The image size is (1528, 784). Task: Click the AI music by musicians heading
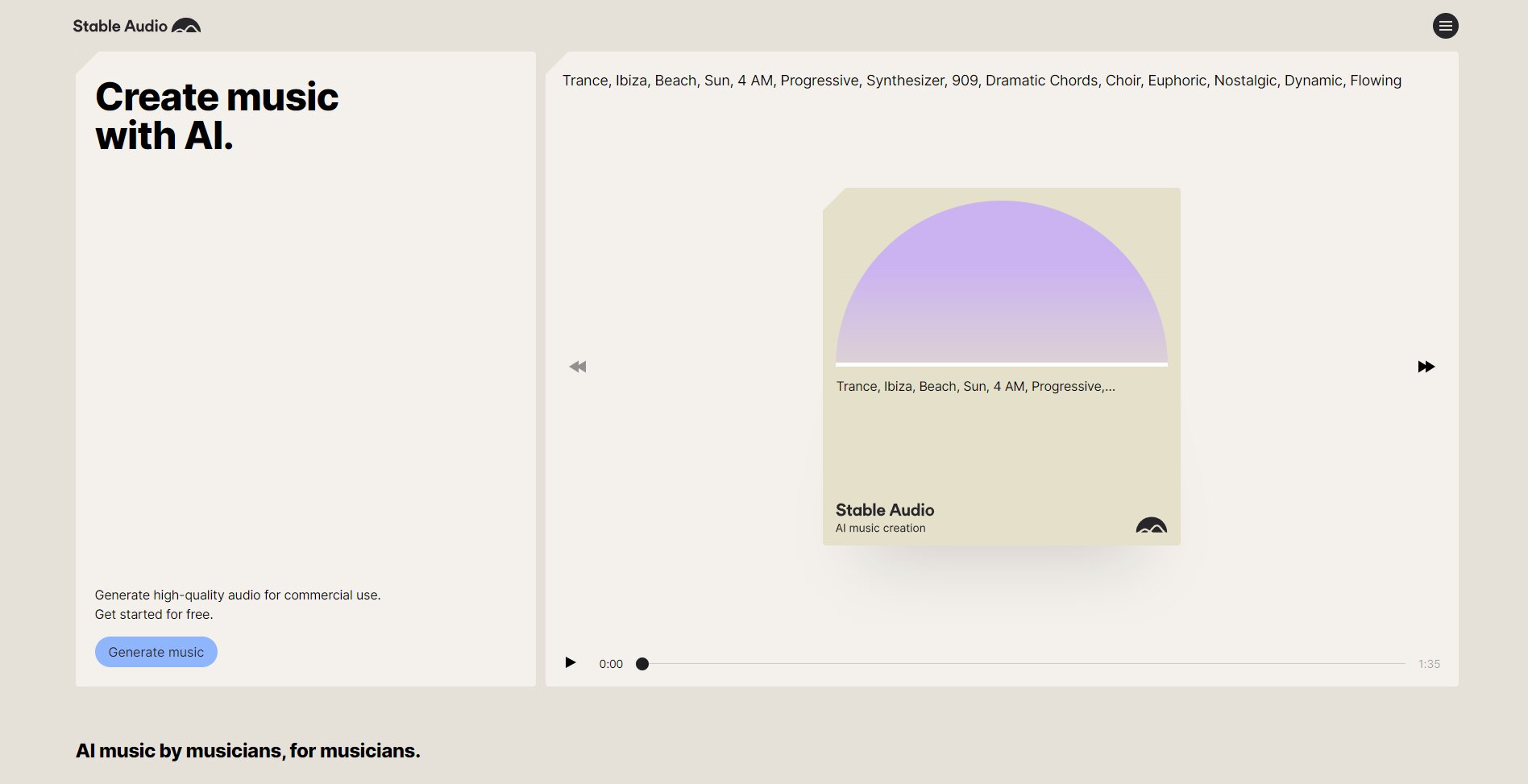point(248,751)
